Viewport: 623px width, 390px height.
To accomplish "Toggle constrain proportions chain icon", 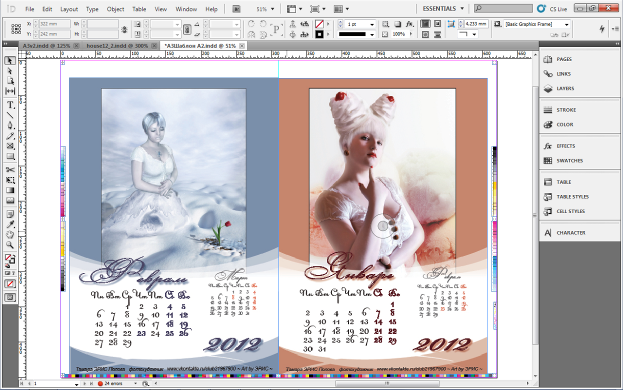I will [x=187, y=29].
